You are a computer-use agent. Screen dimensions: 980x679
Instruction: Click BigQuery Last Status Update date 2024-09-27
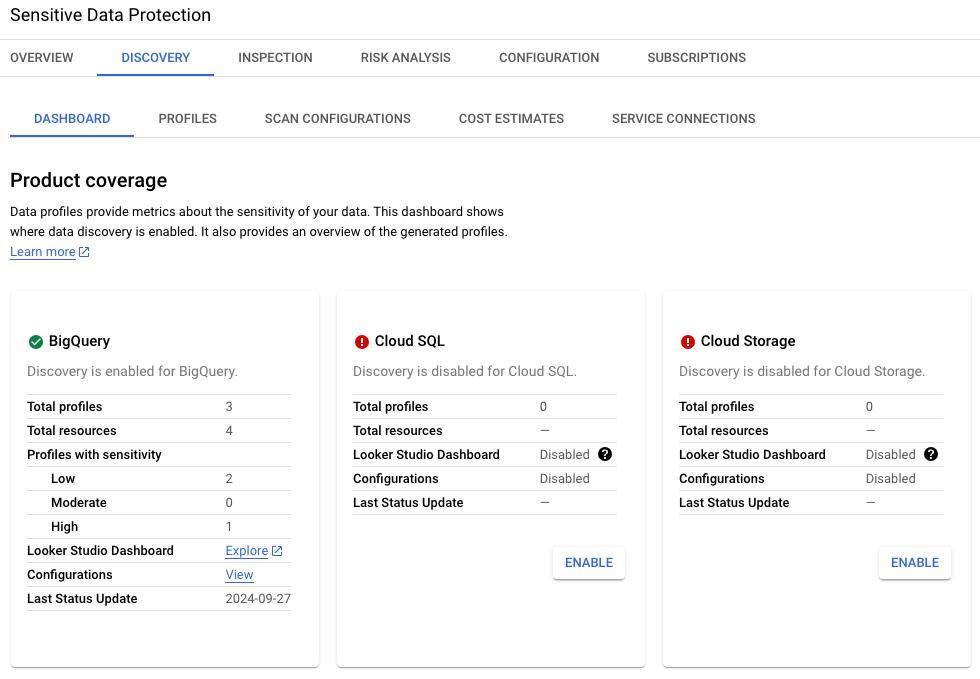click(258, 599)
